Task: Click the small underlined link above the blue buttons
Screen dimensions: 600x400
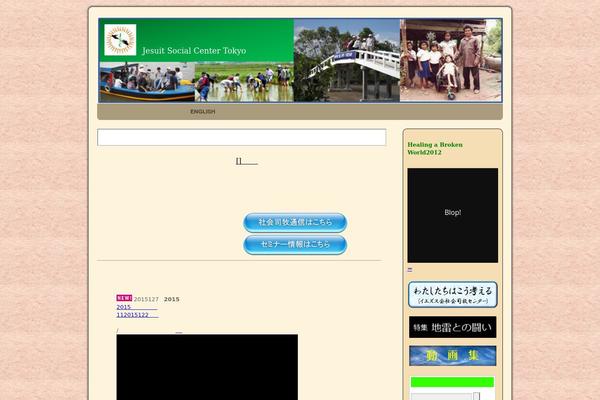Action: 247,162
